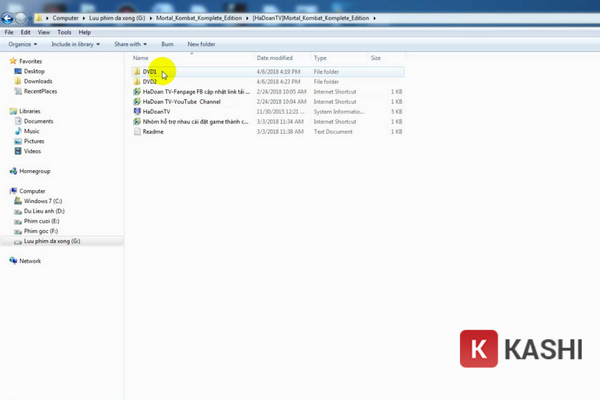Image resolution: width=600 pixels, height=400 pixels.
Task: Click the folder icon in address bar
Action: tap(39, 18)
